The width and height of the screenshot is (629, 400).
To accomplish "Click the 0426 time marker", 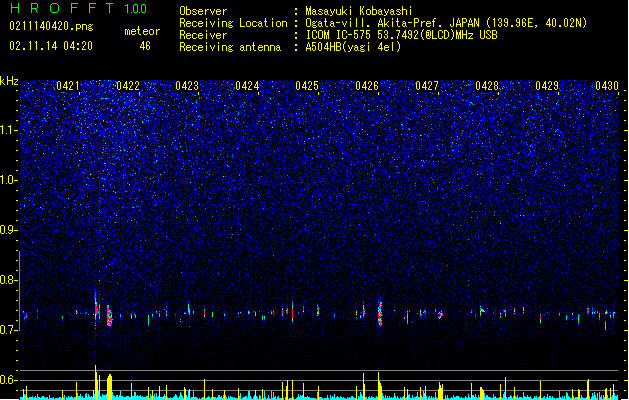I will pos(367,86).
